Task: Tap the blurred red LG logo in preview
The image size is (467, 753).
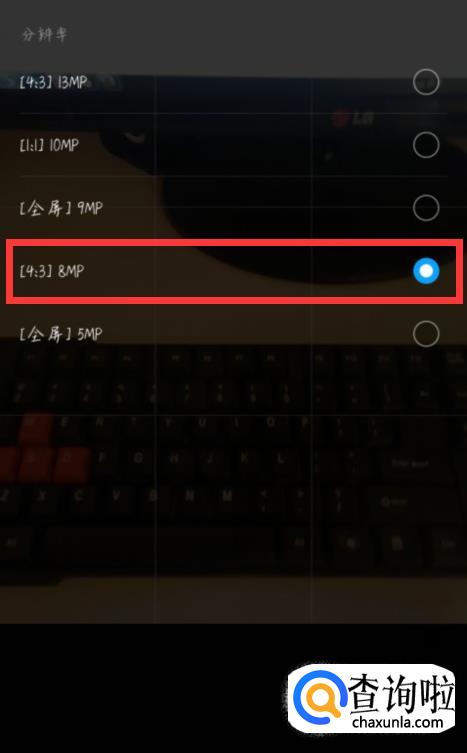Action: [353, 117]
